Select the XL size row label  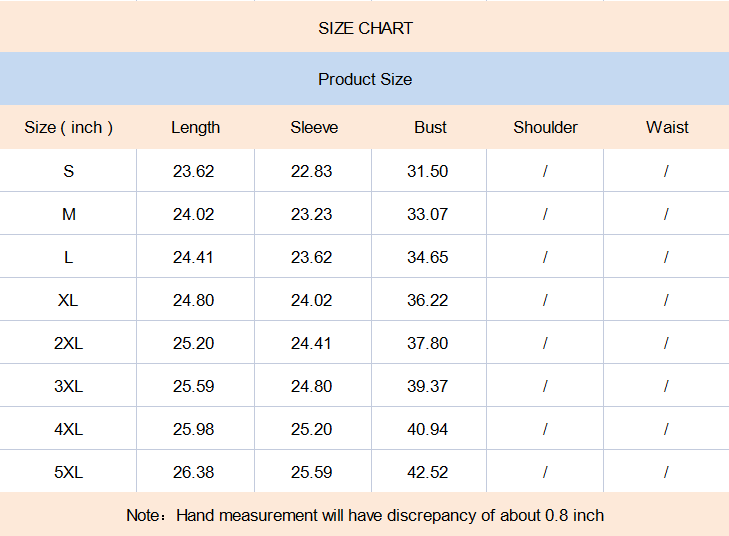coord(68,300)
